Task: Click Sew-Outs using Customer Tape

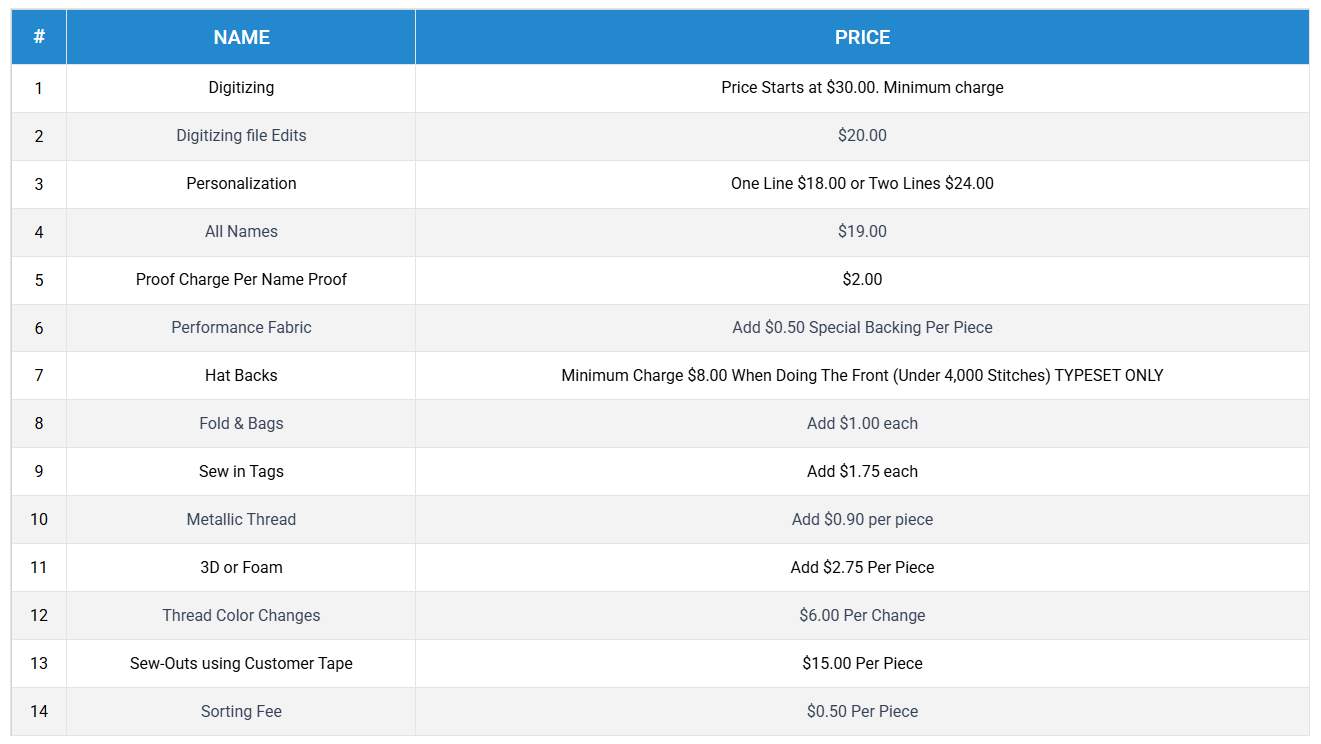Action: 241,664
